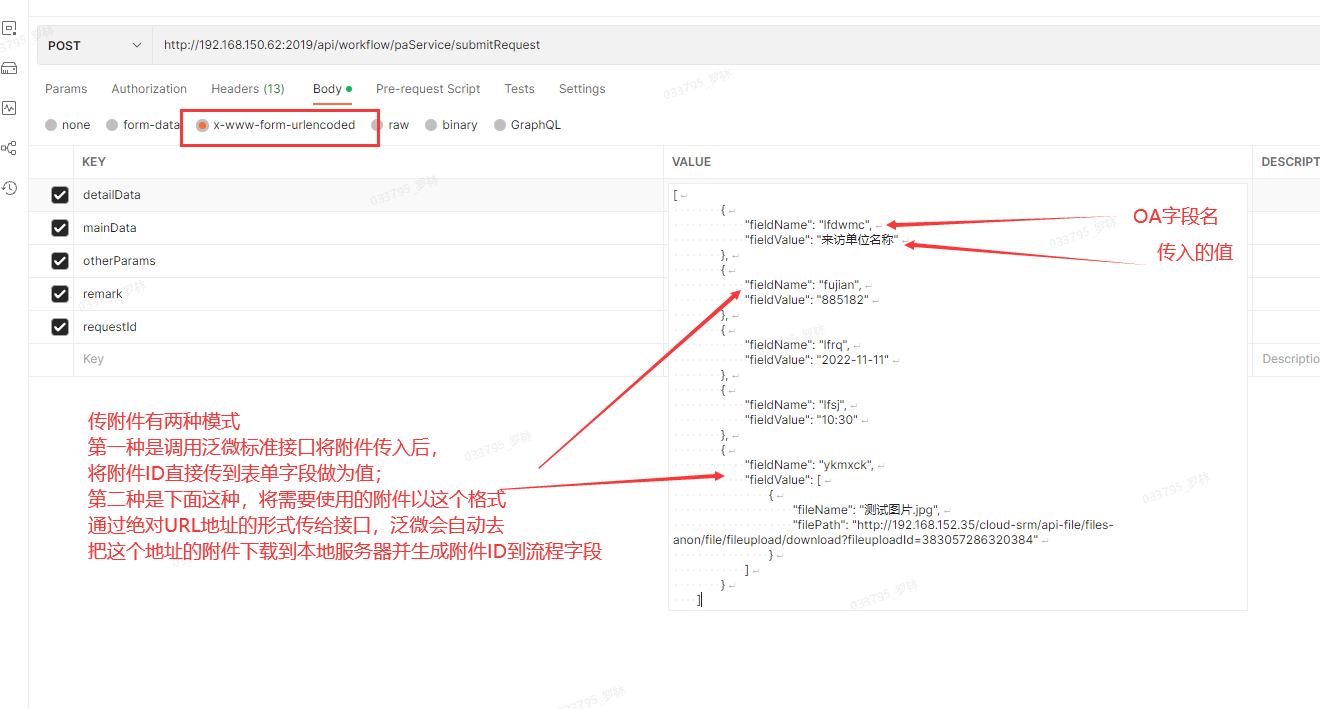
Task: Open the Flows sidebar icon
Action: 9,148
